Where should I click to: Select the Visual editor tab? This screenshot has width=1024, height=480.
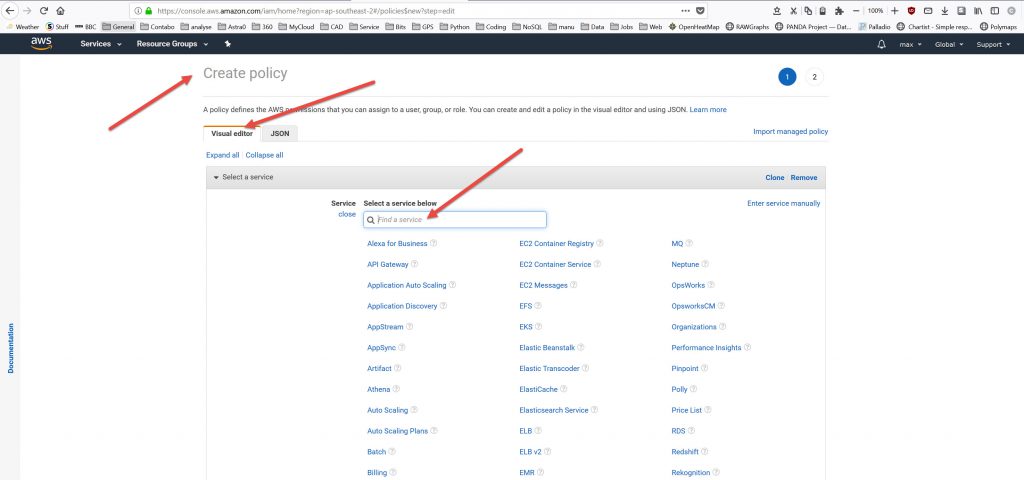tap(232, 133)
